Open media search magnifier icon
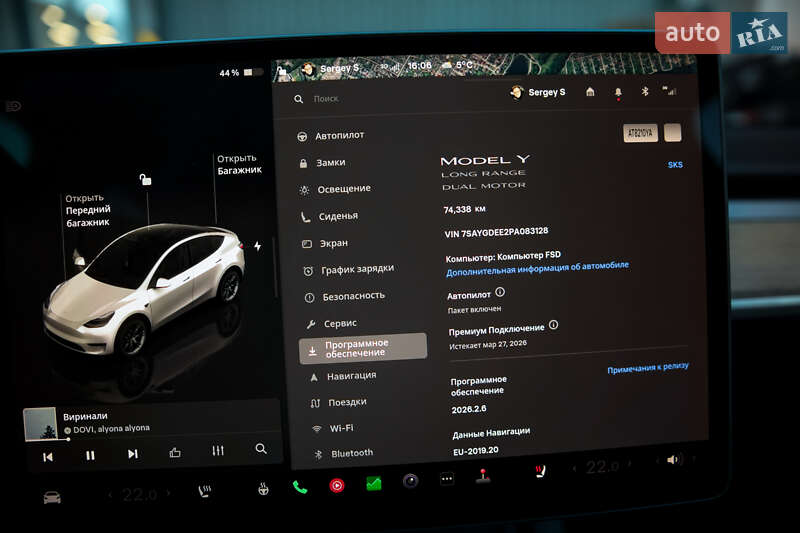This screenshot has width=800, height=533. tap(261, 449)
